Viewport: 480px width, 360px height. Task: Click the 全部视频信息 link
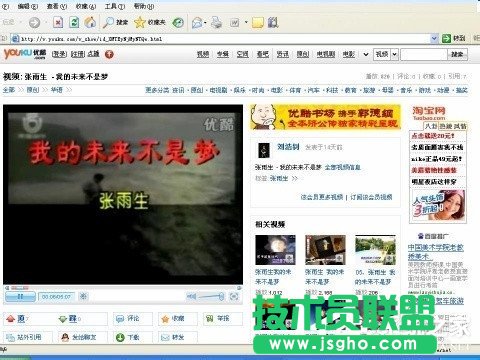click(343, 167)
